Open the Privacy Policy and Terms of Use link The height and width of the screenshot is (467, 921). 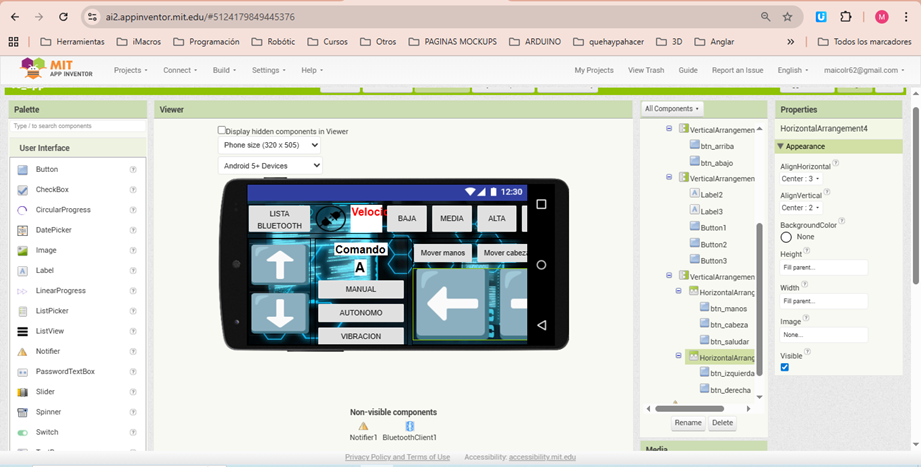pos(397,457)
